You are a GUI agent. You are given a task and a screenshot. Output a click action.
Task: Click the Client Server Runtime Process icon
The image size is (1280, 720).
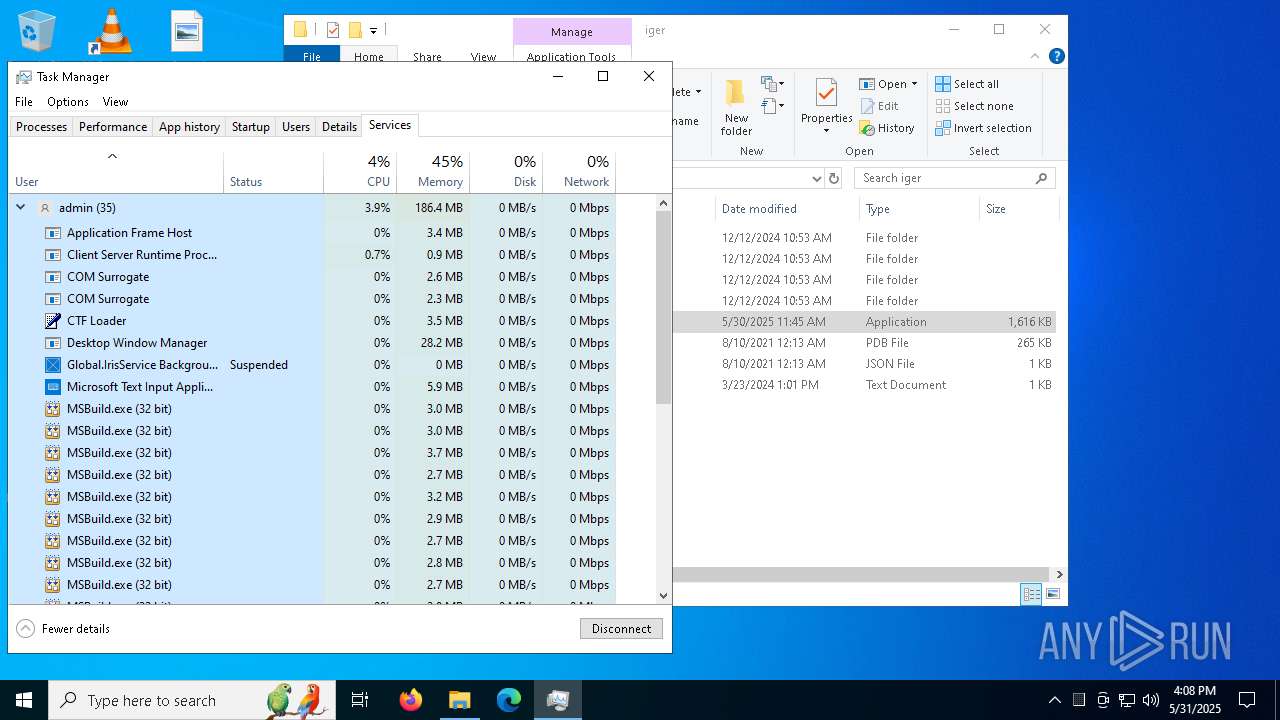53,255
